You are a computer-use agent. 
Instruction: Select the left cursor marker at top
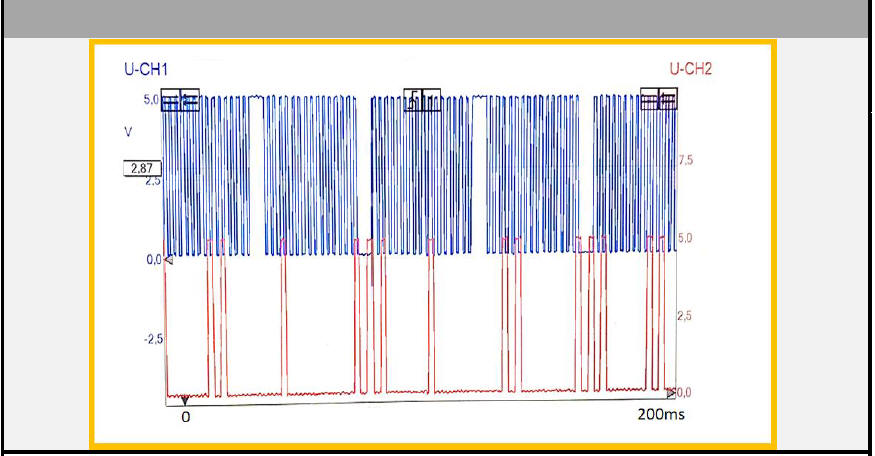181,98
